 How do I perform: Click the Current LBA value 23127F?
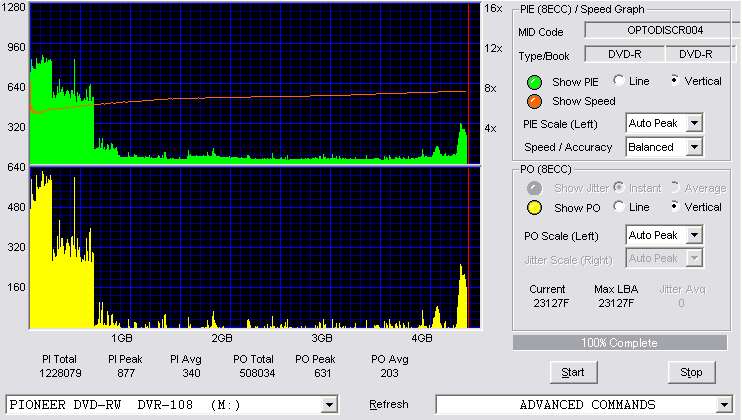click(551, 303)
